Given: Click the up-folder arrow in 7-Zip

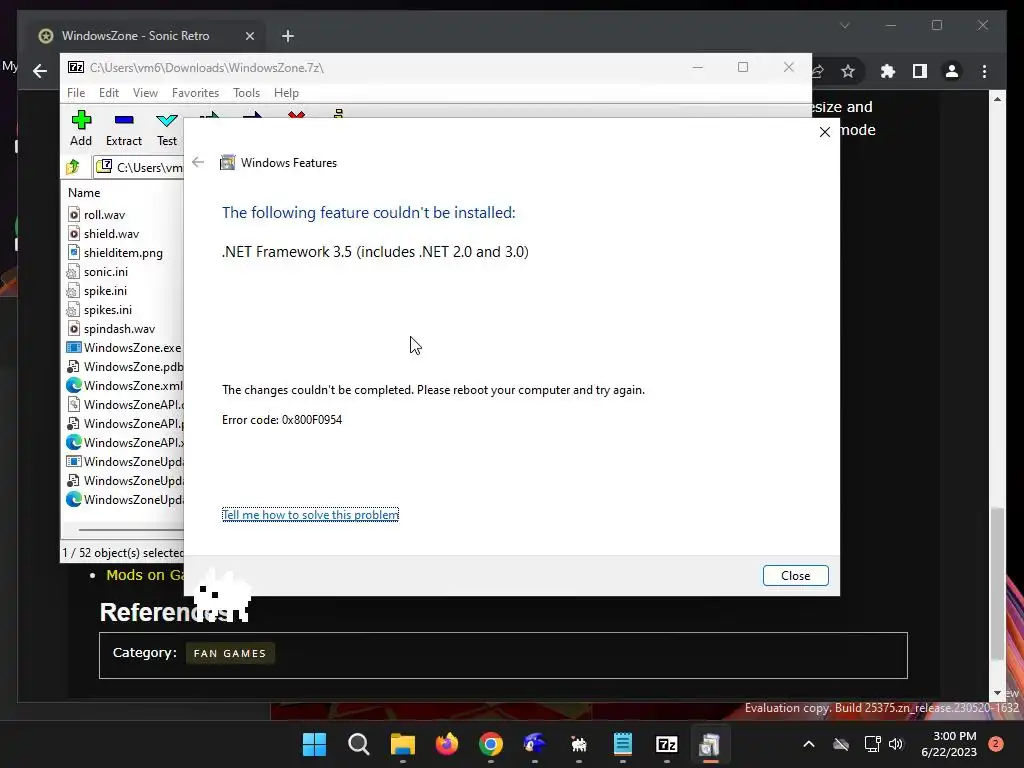Looking at the screenshot, I should pos(73,167).
